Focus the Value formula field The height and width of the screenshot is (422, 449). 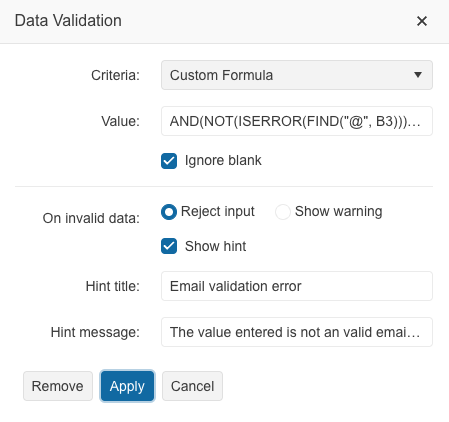pos(297,121)
